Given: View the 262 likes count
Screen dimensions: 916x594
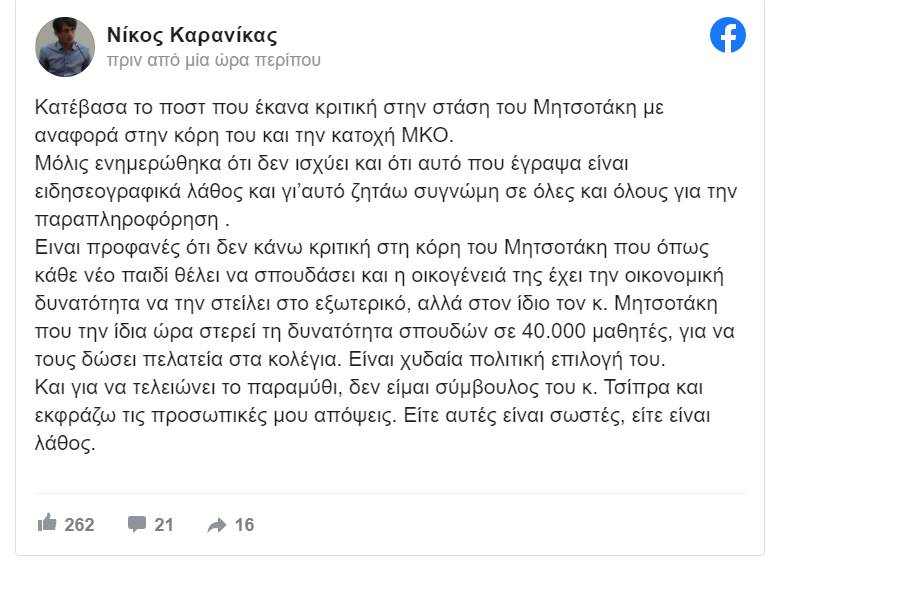Looking at the screenshot, I should 79,524.
